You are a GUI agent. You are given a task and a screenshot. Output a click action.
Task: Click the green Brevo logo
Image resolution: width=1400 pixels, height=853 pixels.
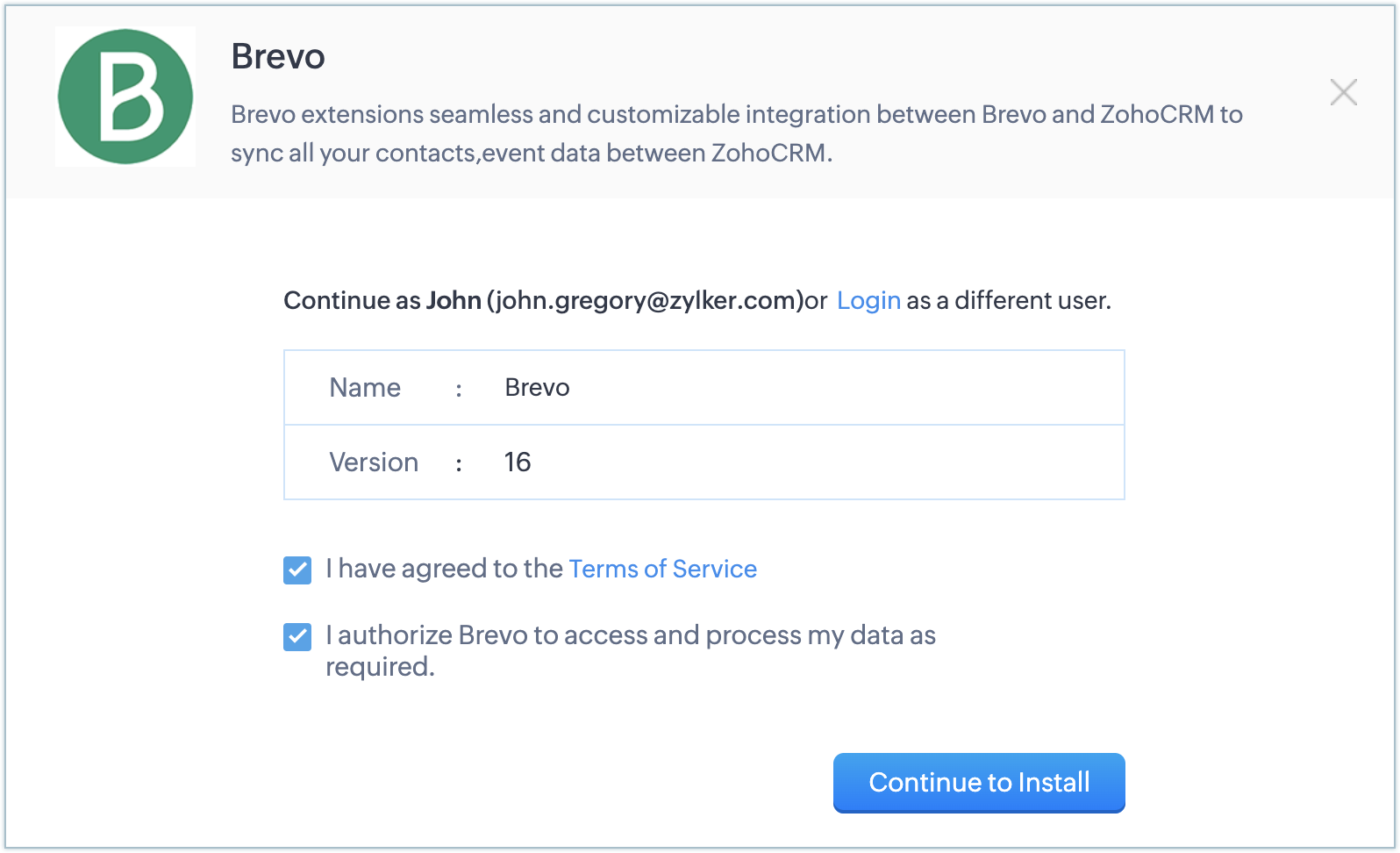tap(125, 97)
